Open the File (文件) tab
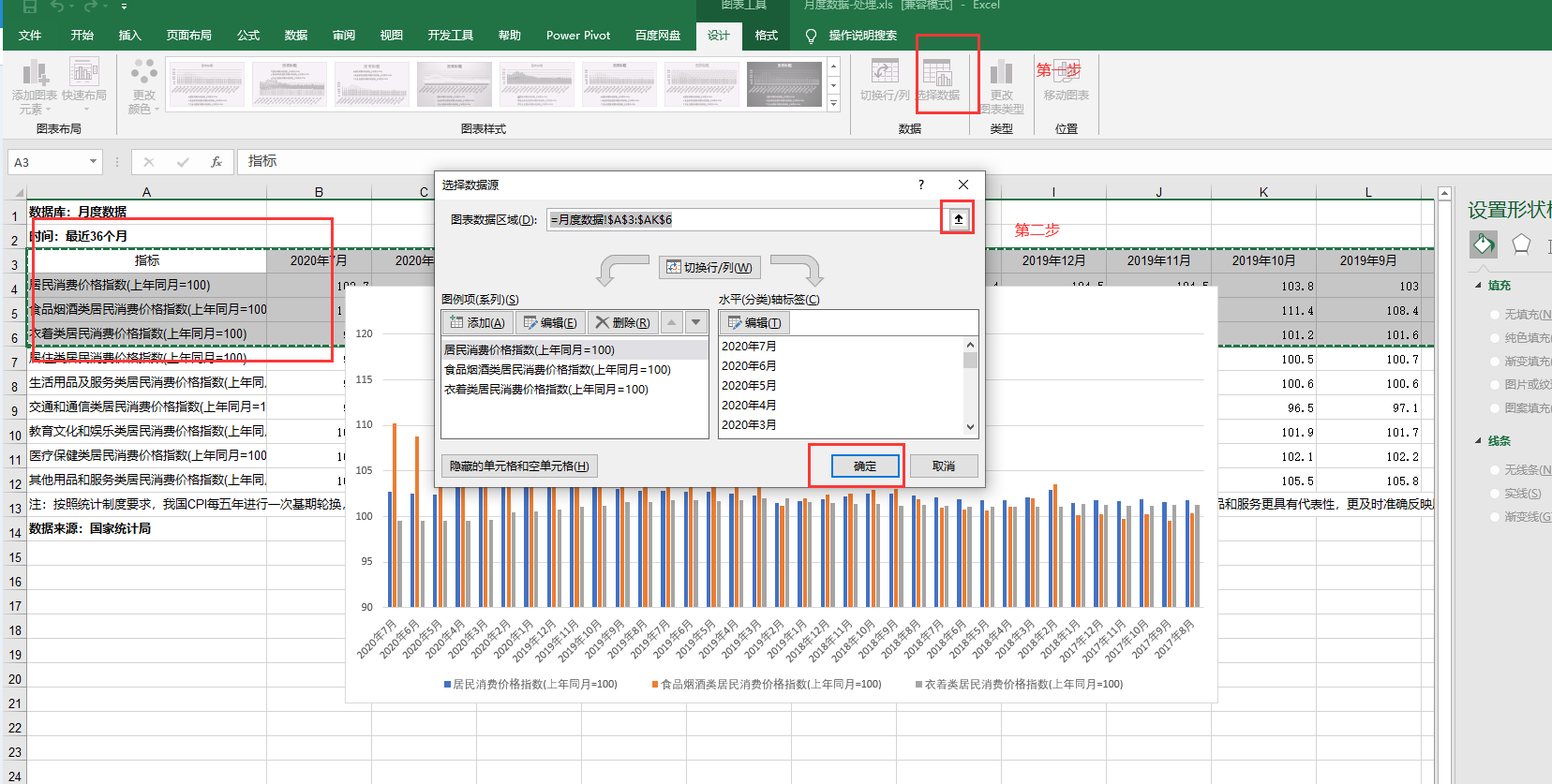Image resolution: width=1552 pixels, height=784 pixels. [x=30, y=36]
